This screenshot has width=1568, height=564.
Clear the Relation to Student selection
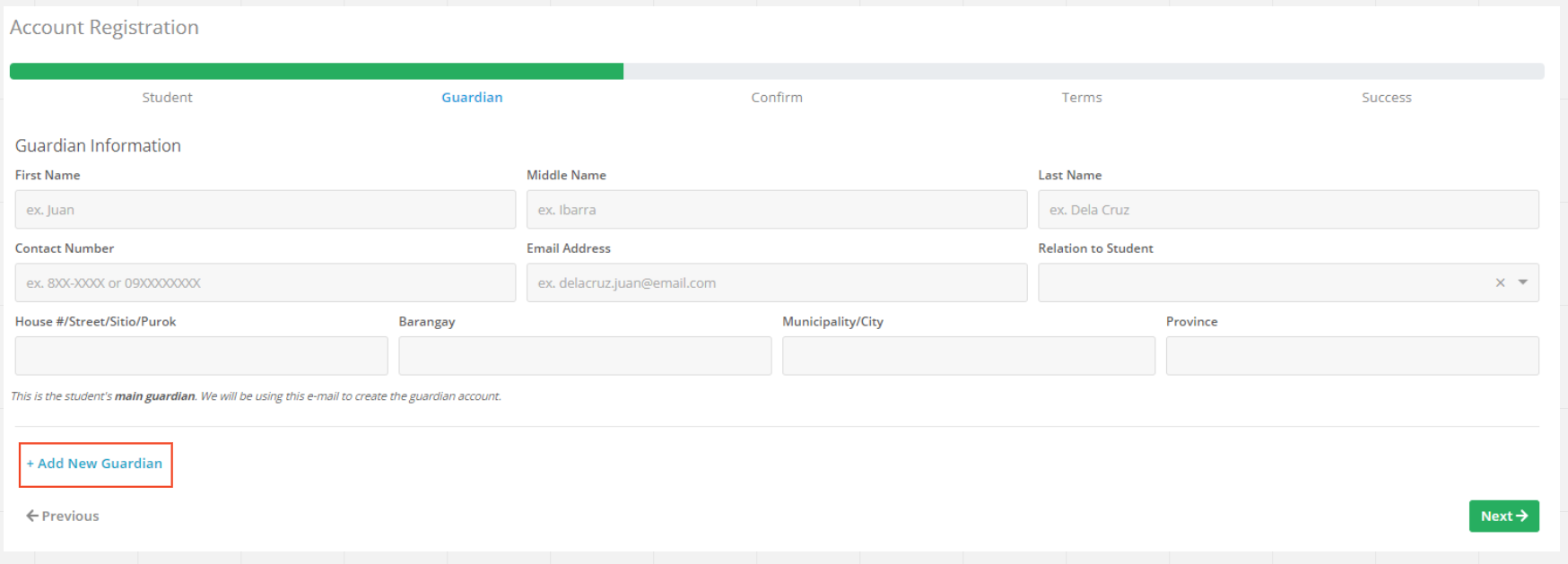[1500, 282]
